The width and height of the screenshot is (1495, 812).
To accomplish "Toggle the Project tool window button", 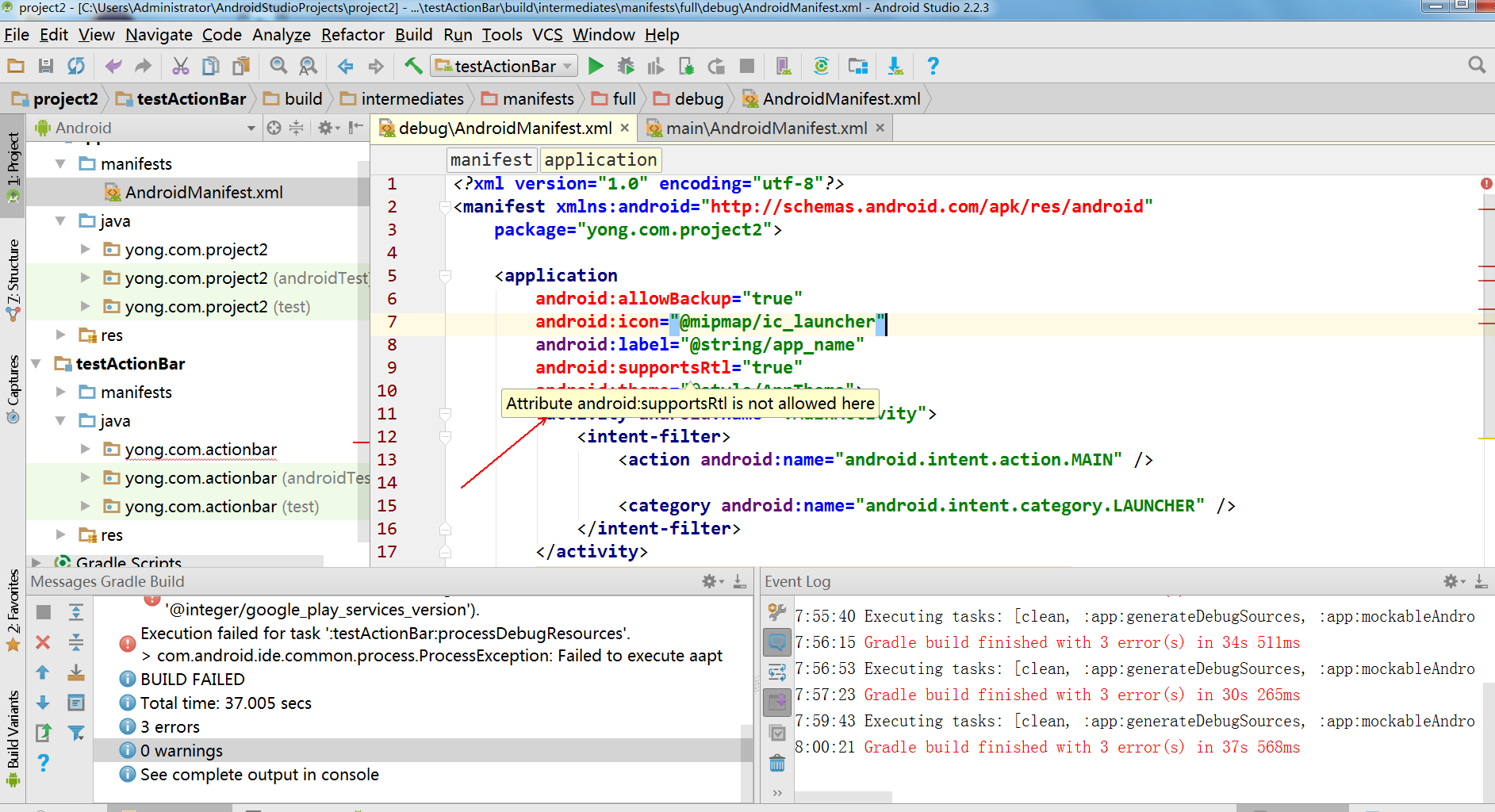I will [13, 167].
